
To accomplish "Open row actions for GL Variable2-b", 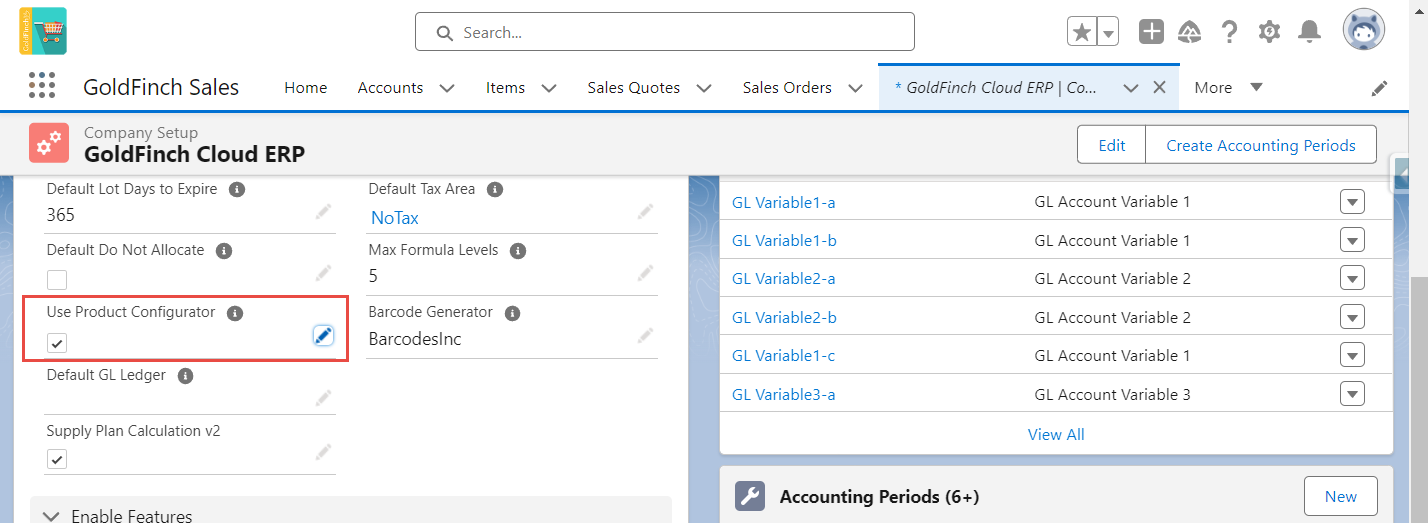I will 1352,317.
